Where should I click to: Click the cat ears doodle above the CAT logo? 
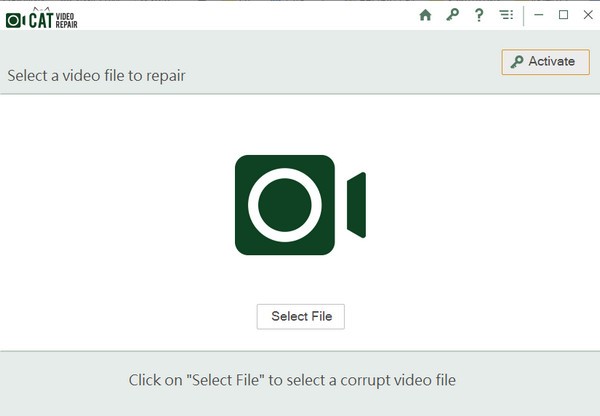point(41,9)
